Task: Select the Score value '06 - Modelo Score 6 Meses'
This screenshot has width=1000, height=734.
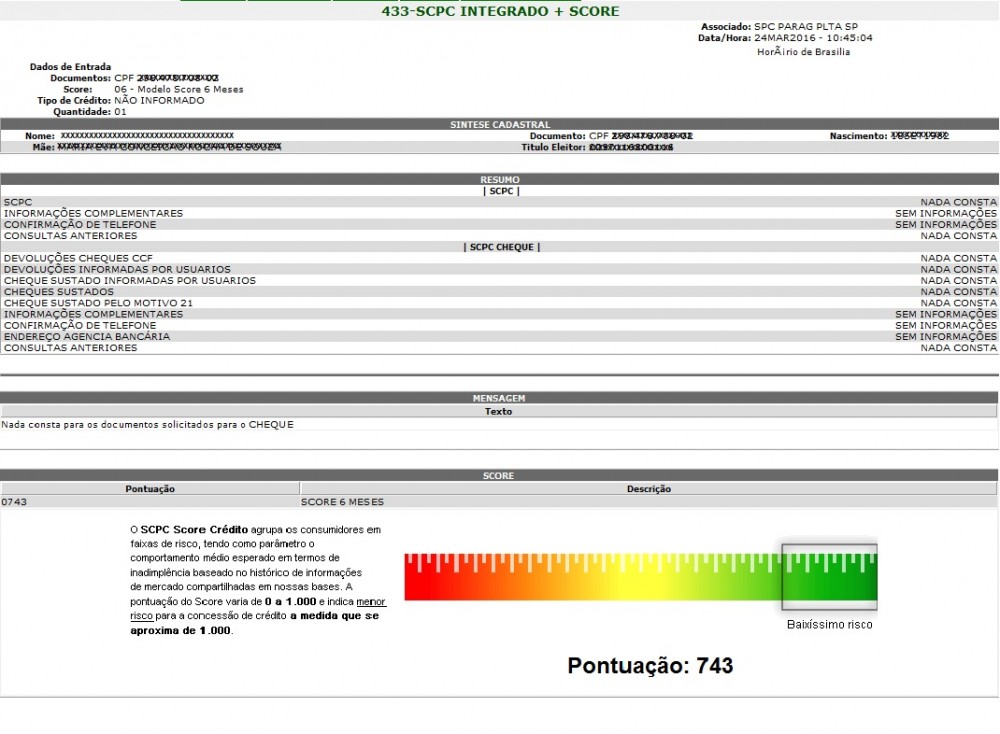Action: pyautogui.click(x=179, y=89)
